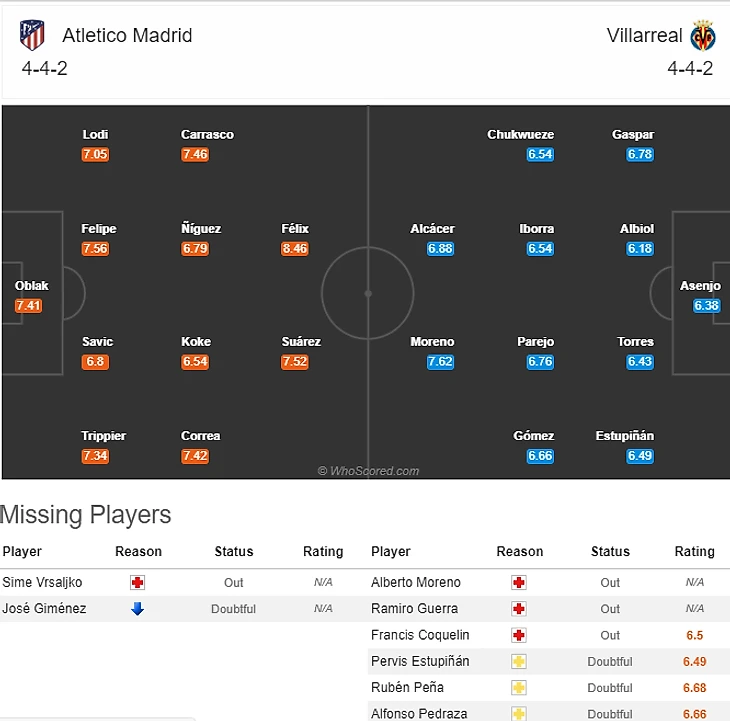Click the Missing Players heading

click(x=86, y=515)
